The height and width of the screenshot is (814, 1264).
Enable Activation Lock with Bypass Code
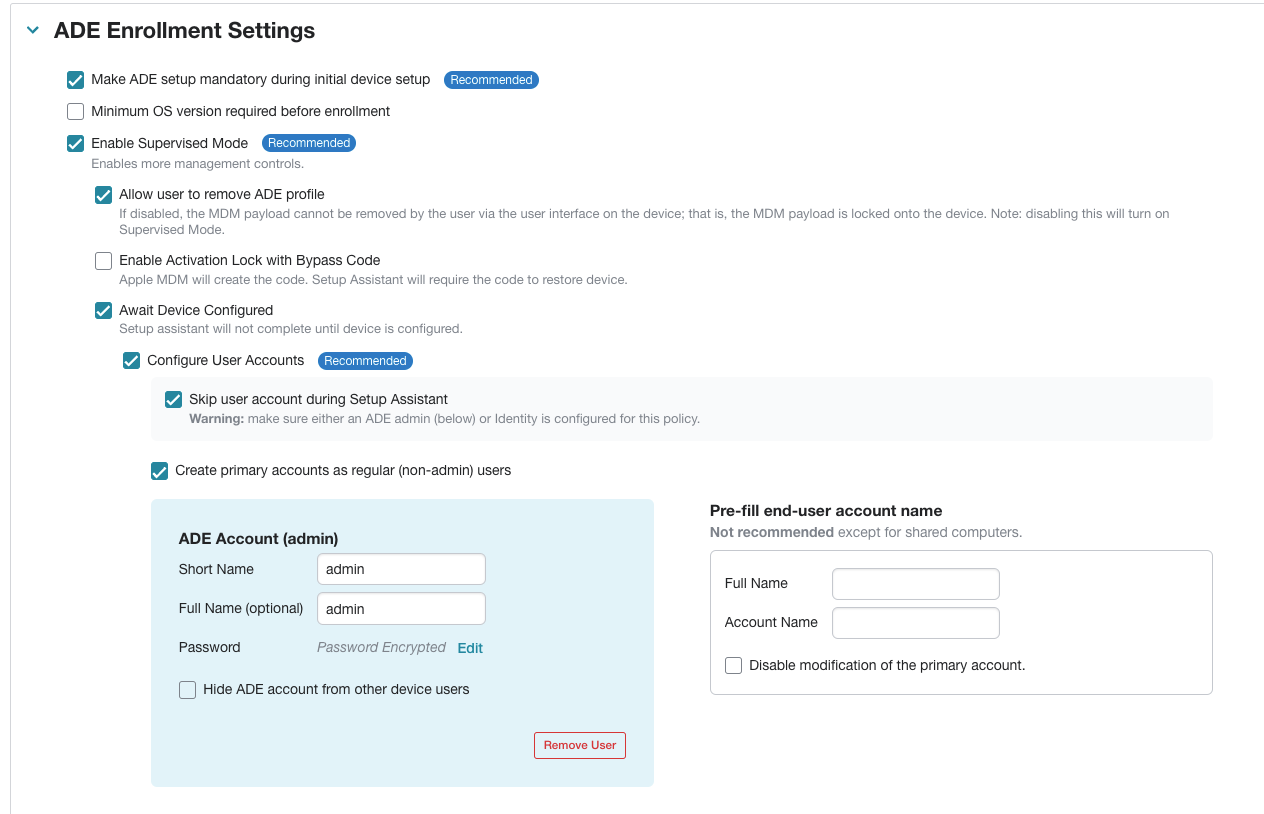[103, 260]
